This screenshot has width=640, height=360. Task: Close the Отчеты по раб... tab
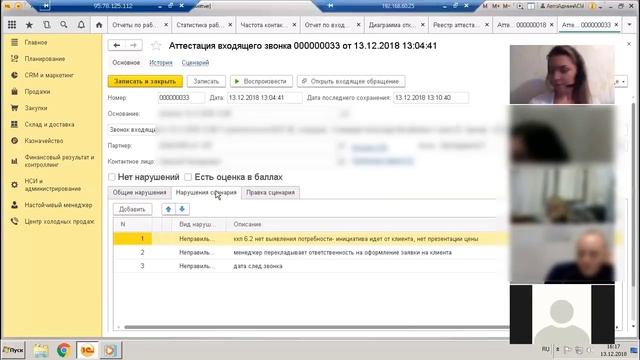tap(166, 25)
